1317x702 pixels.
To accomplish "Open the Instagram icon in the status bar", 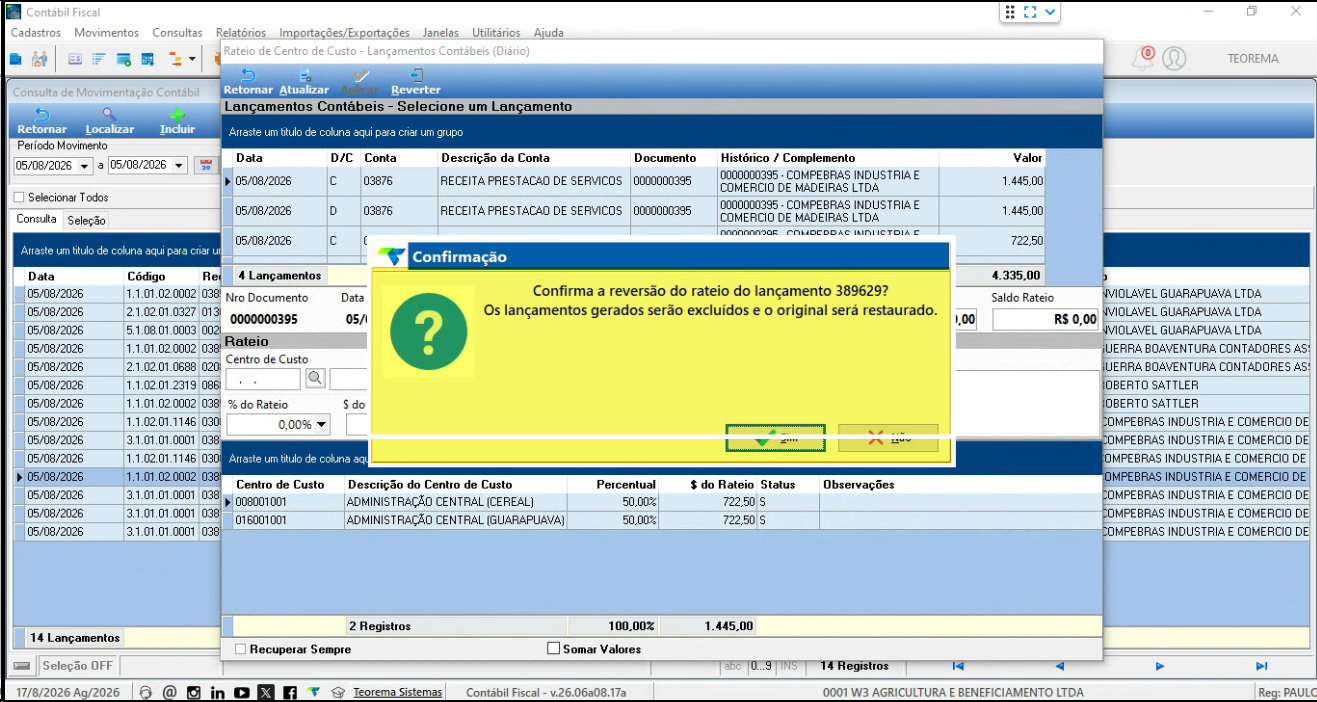I will tap(193, 692).
